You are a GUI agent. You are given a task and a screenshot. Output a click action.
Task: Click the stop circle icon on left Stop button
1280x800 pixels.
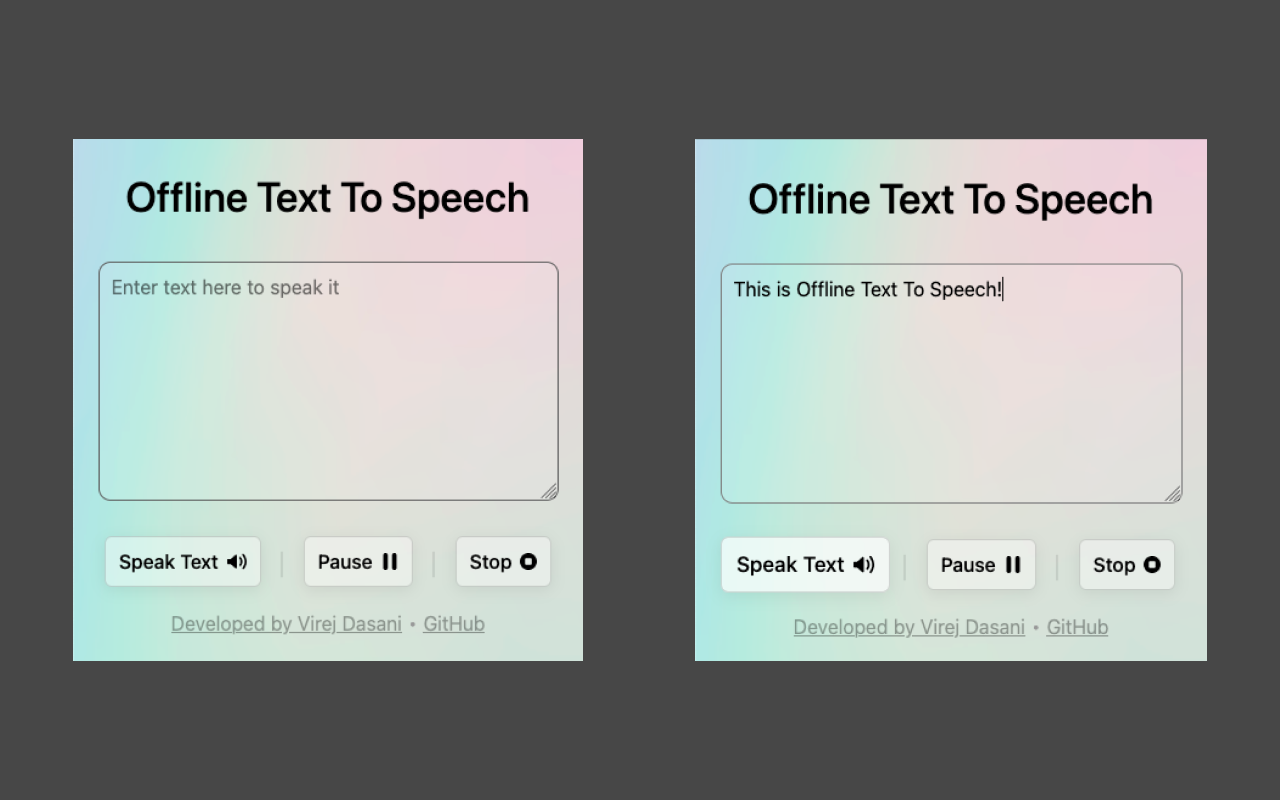pyautogui.click(x=527, y=562)
